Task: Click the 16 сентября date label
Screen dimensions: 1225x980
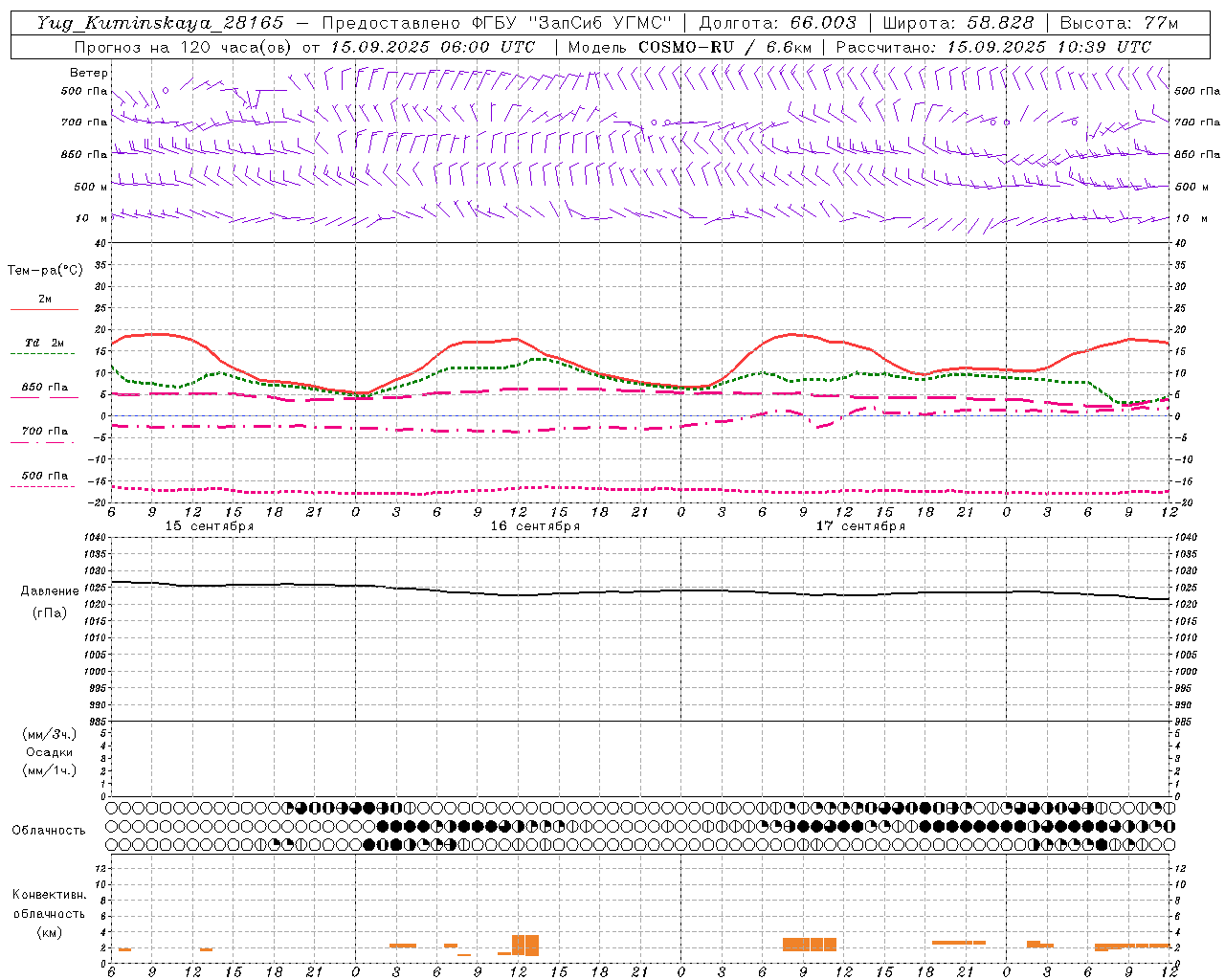Action: click(535, 526)
